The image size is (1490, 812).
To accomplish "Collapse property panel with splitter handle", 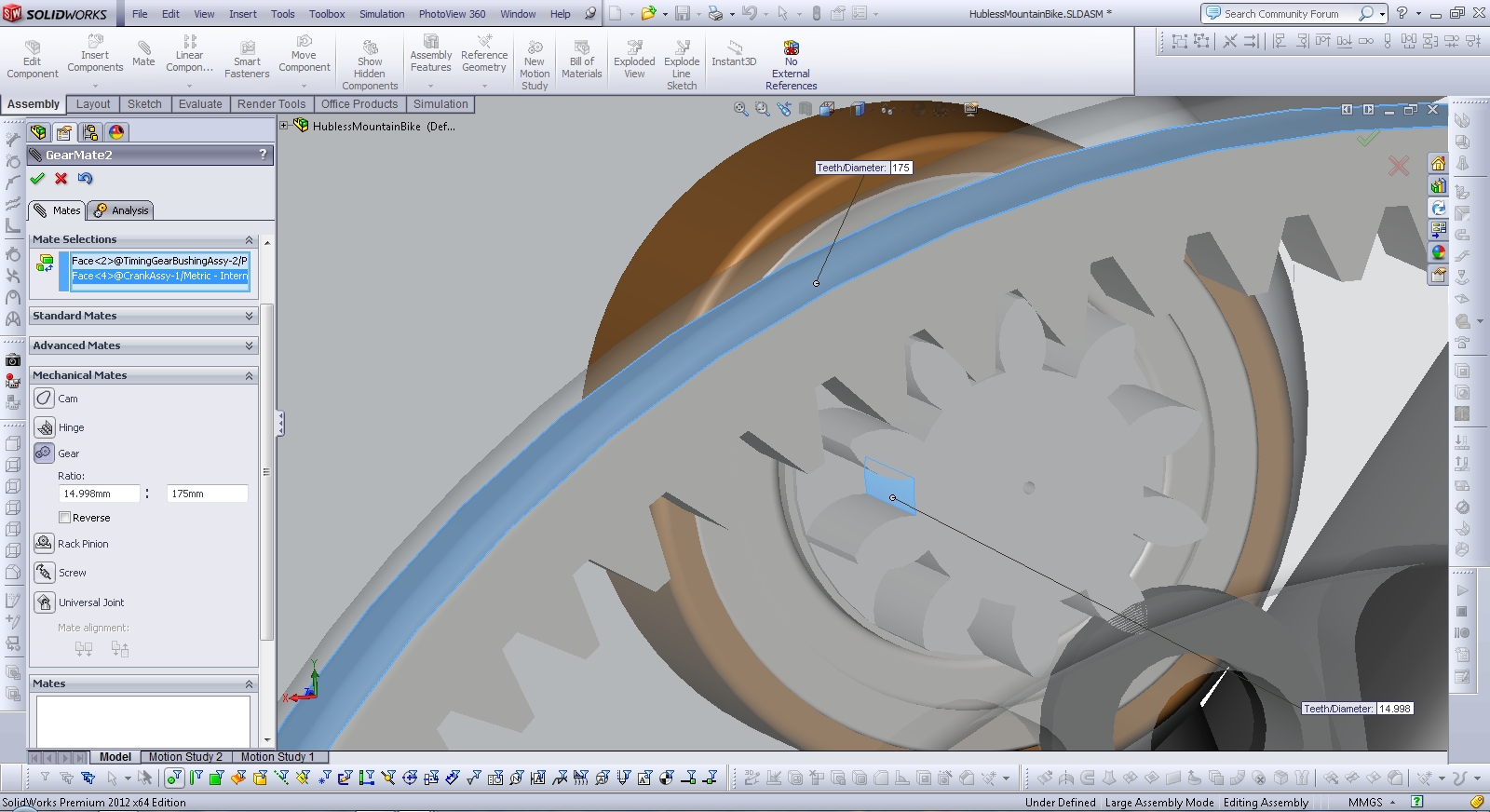I will 279,424.
